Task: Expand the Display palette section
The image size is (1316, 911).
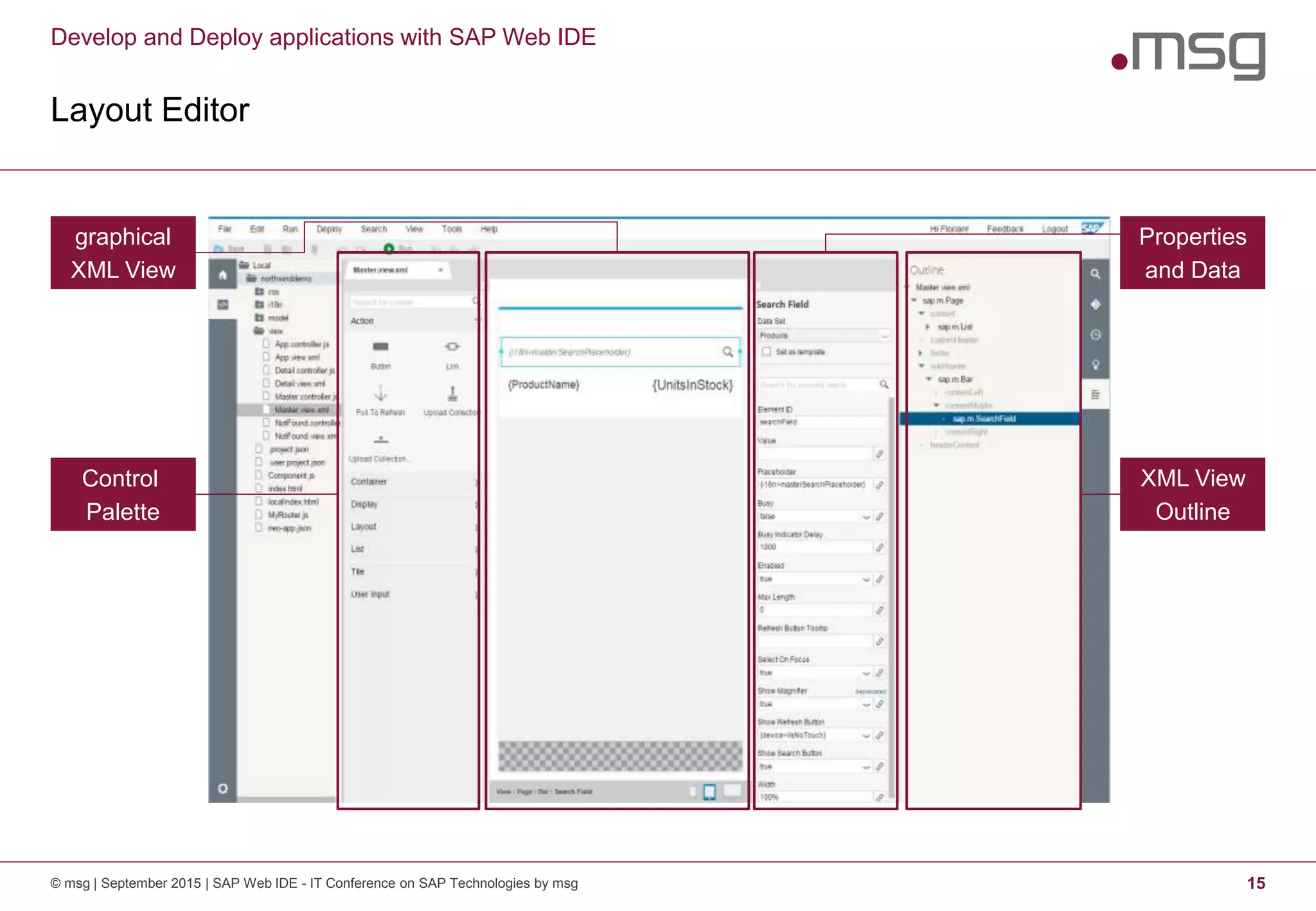Action: pos(412,504)
